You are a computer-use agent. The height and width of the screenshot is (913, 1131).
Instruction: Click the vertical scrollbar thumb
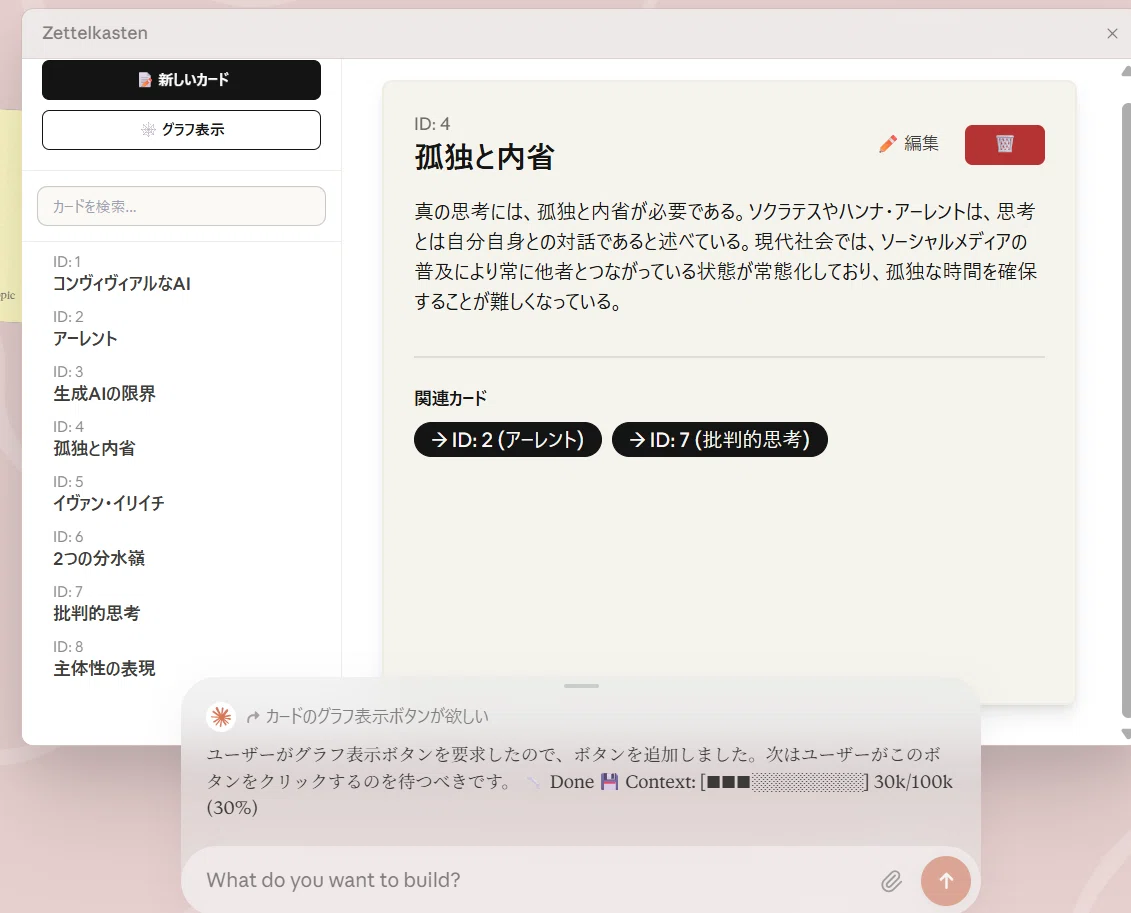click(x=1126, y=410)
